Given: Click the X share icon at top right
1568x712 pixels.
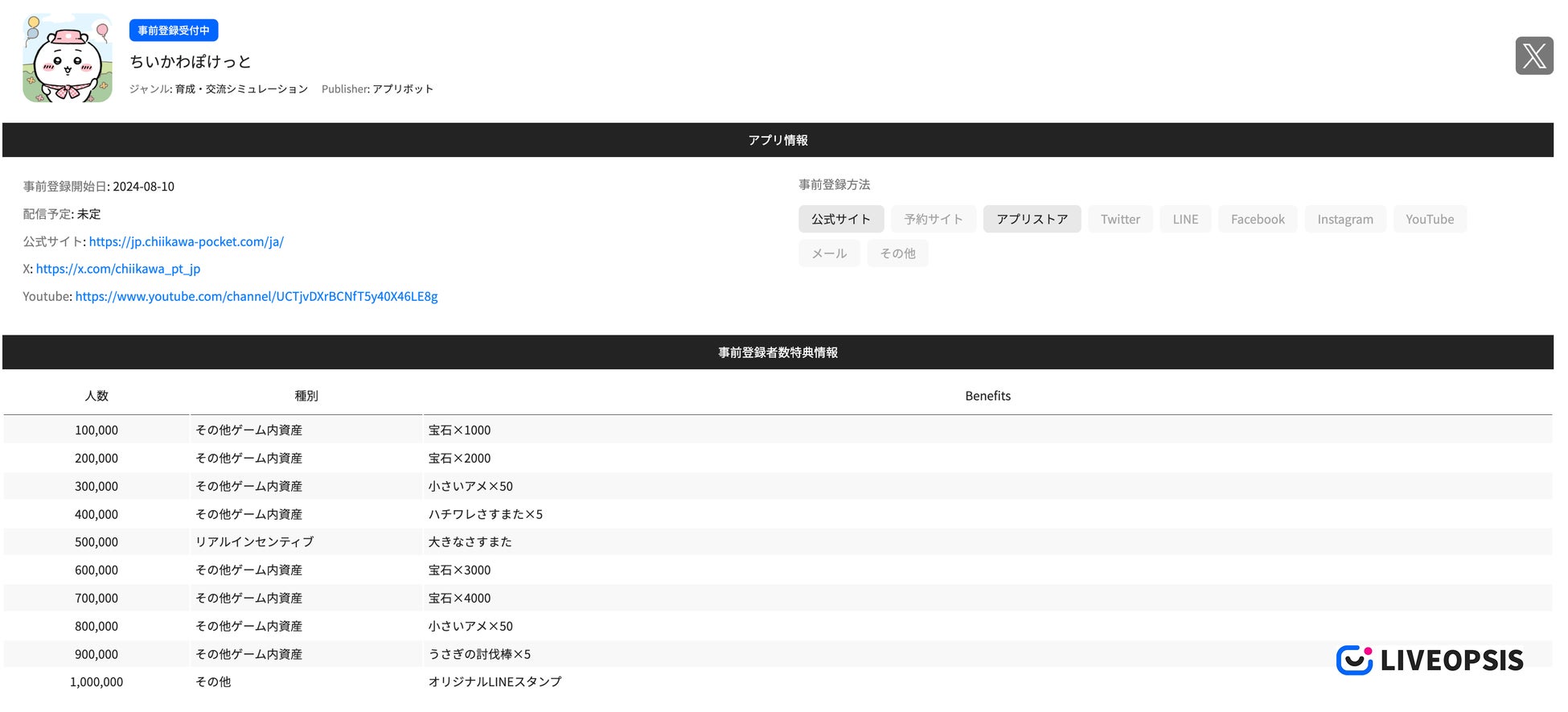Looking at the screenshot, I should tap(1534, 56).
